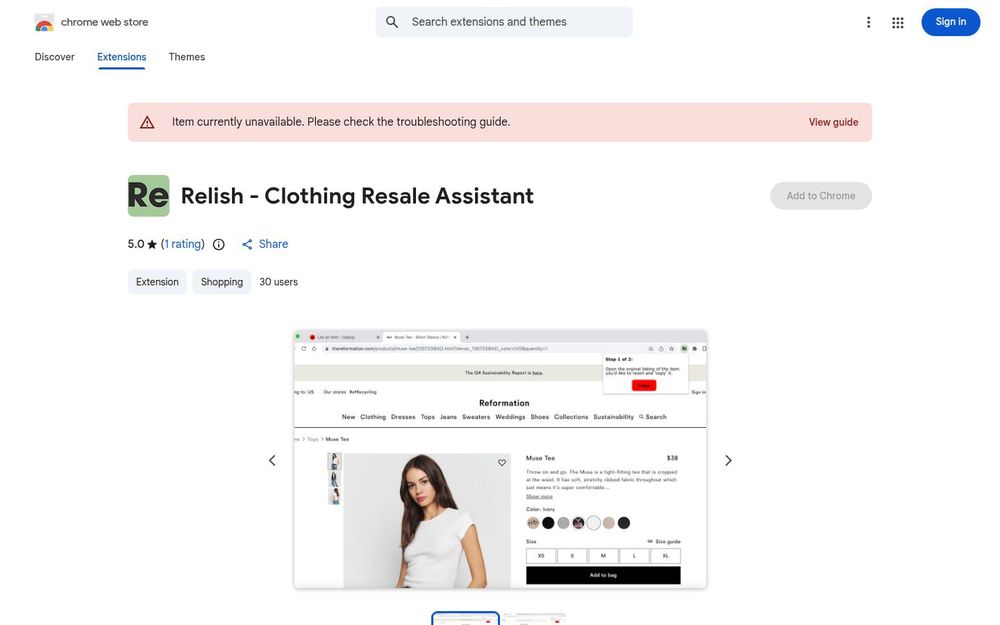Open the View guide link

point(833,122)
